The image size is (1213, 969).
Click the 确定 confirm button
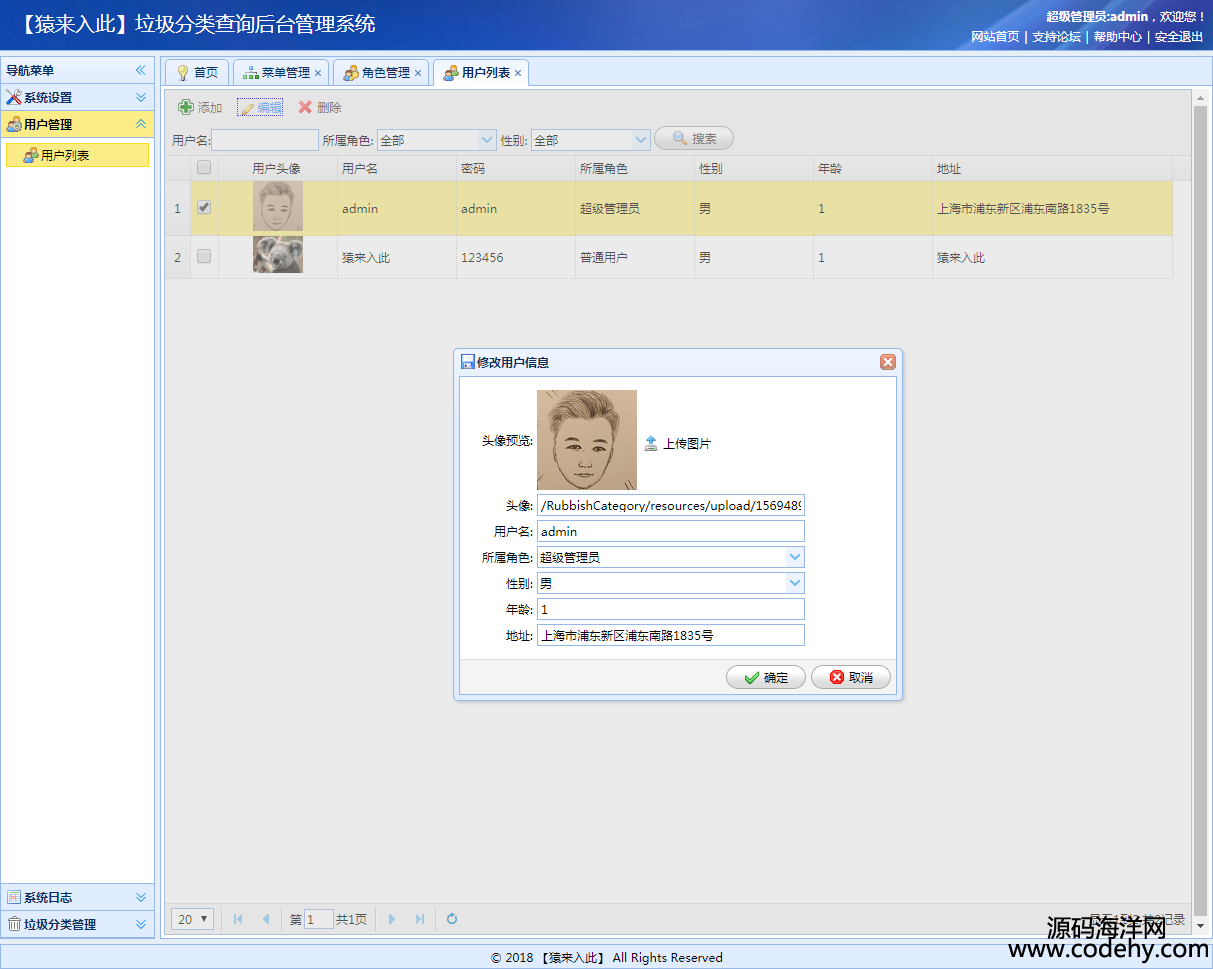point(766,677)
